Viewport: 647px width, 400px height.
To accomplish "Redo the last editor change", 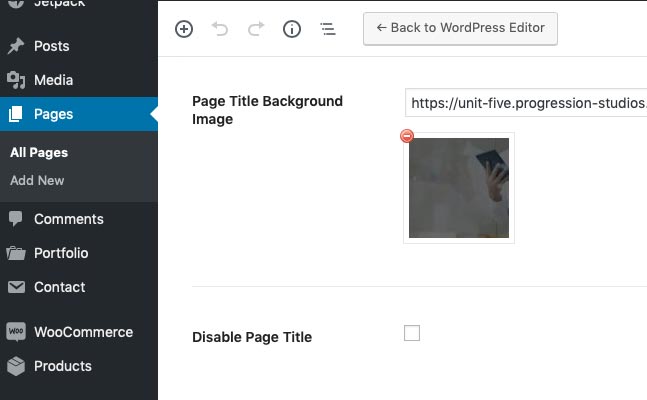I will pyautogui.click(x=256, y=29).
